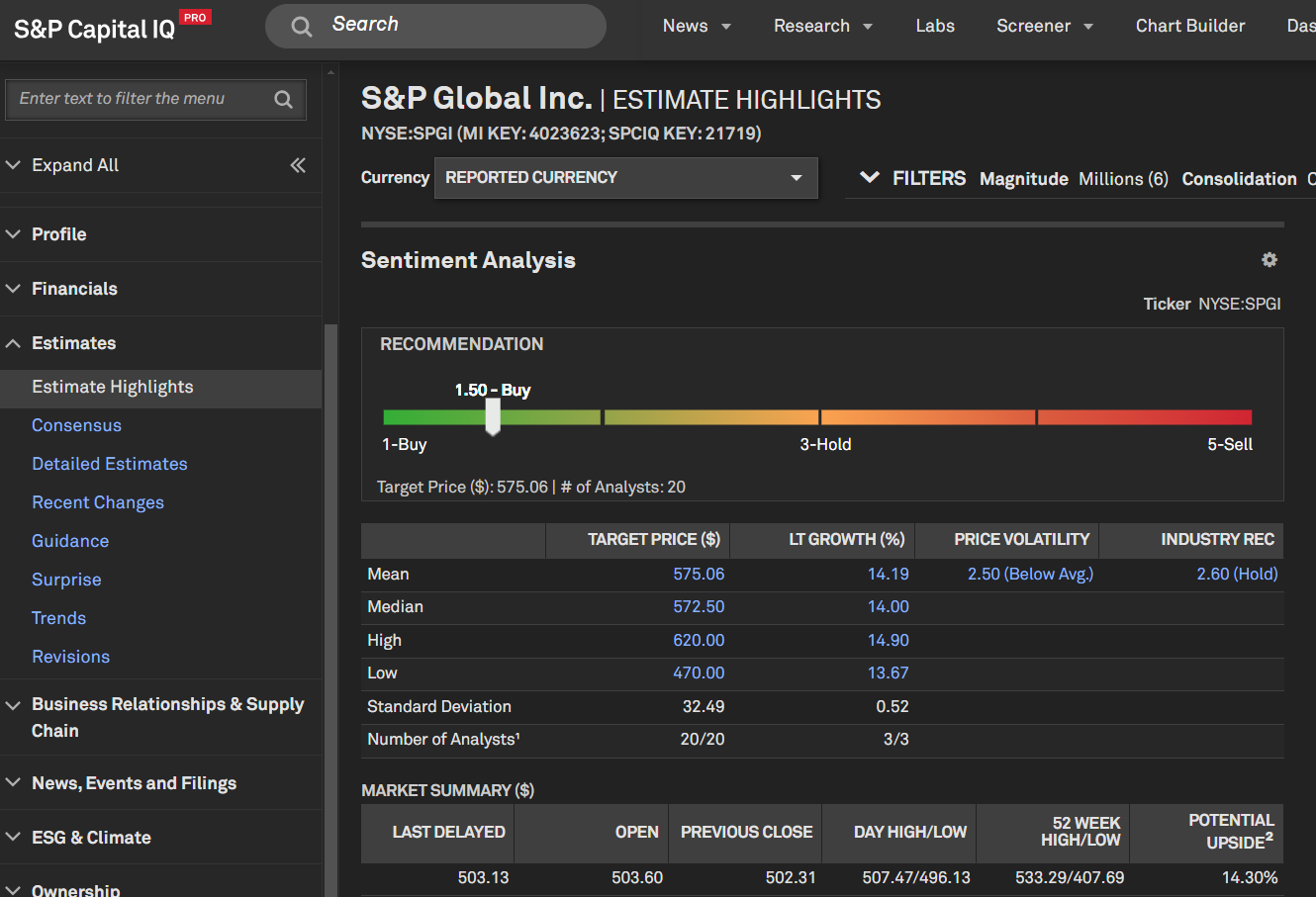Open the Guidance link
1316x897 pixels.
click(x=70, y=541)
